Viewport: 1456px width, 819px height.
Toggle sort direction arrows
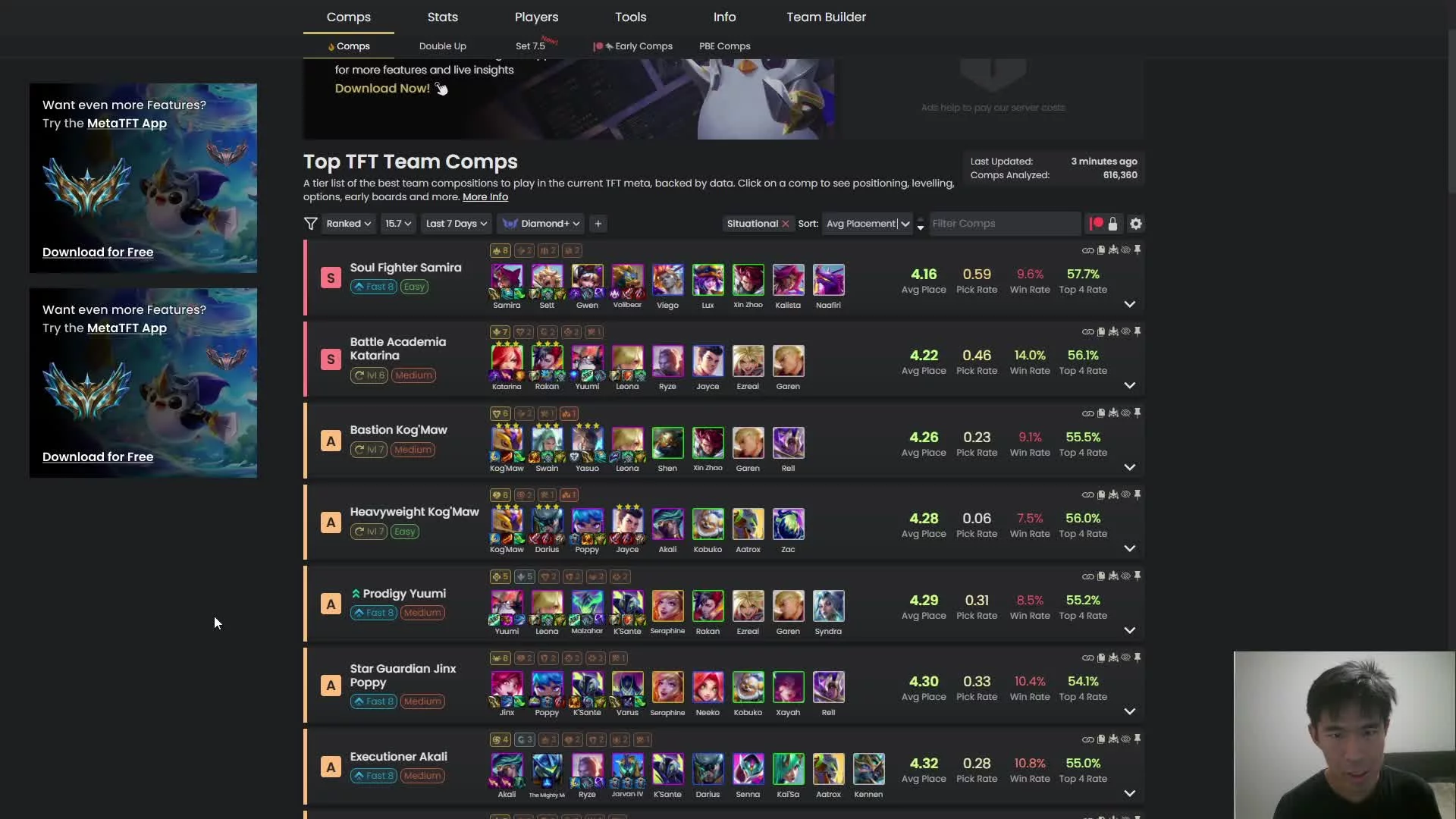click(x=921, y=224)
